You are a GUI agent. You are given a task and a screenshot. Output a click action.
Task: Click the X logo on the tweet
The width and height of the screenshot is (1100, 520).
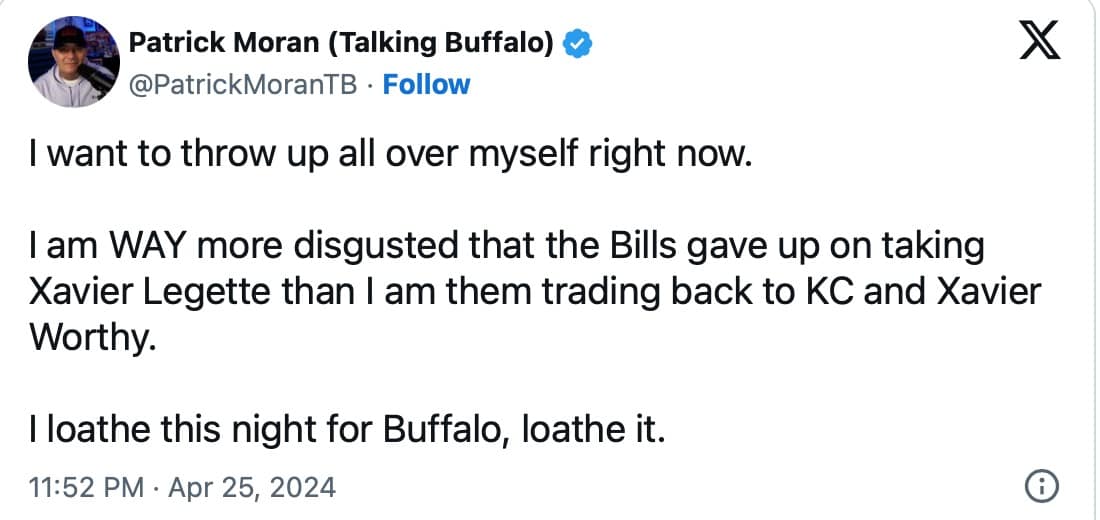click(x=1040, y=44)
